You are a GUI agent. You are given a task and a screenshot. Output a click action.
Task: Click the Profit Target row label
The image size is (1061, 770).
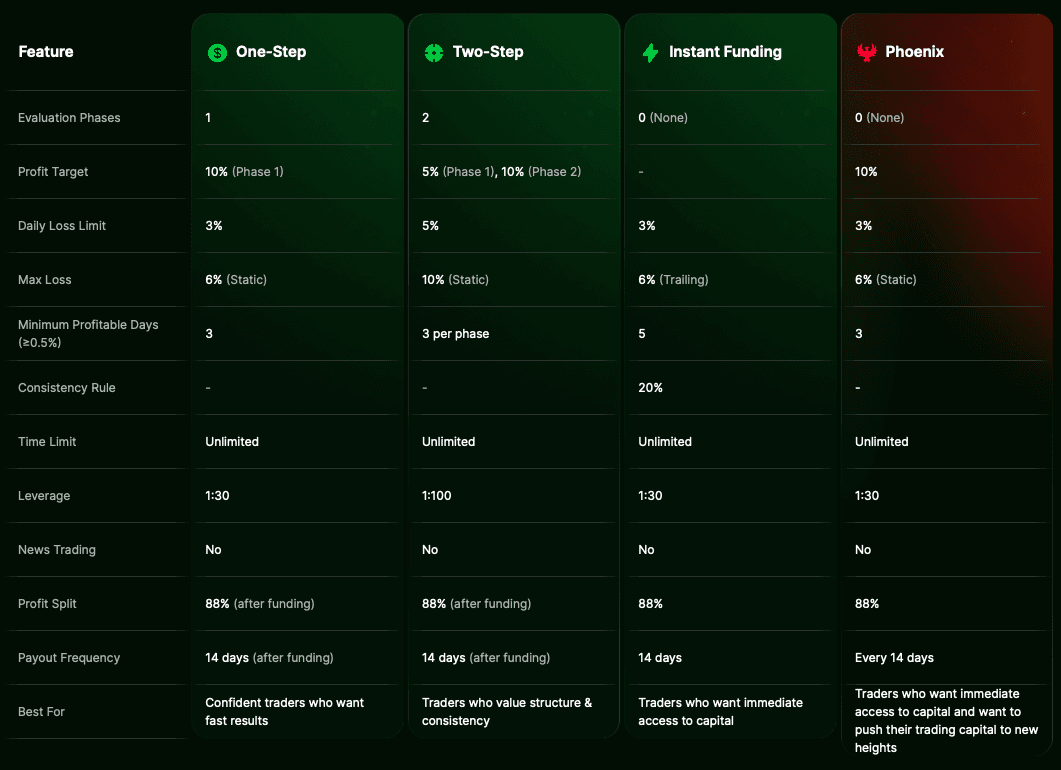click(x=53, y=172)
